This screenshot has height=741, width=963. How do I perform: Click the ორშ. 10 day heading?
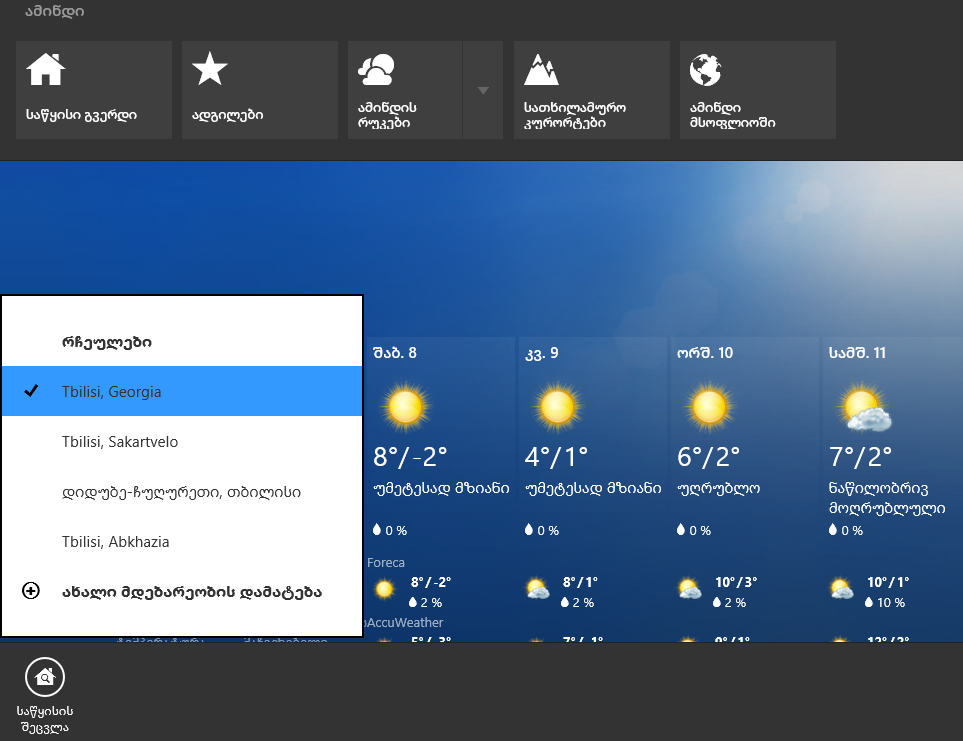[705, 353]
